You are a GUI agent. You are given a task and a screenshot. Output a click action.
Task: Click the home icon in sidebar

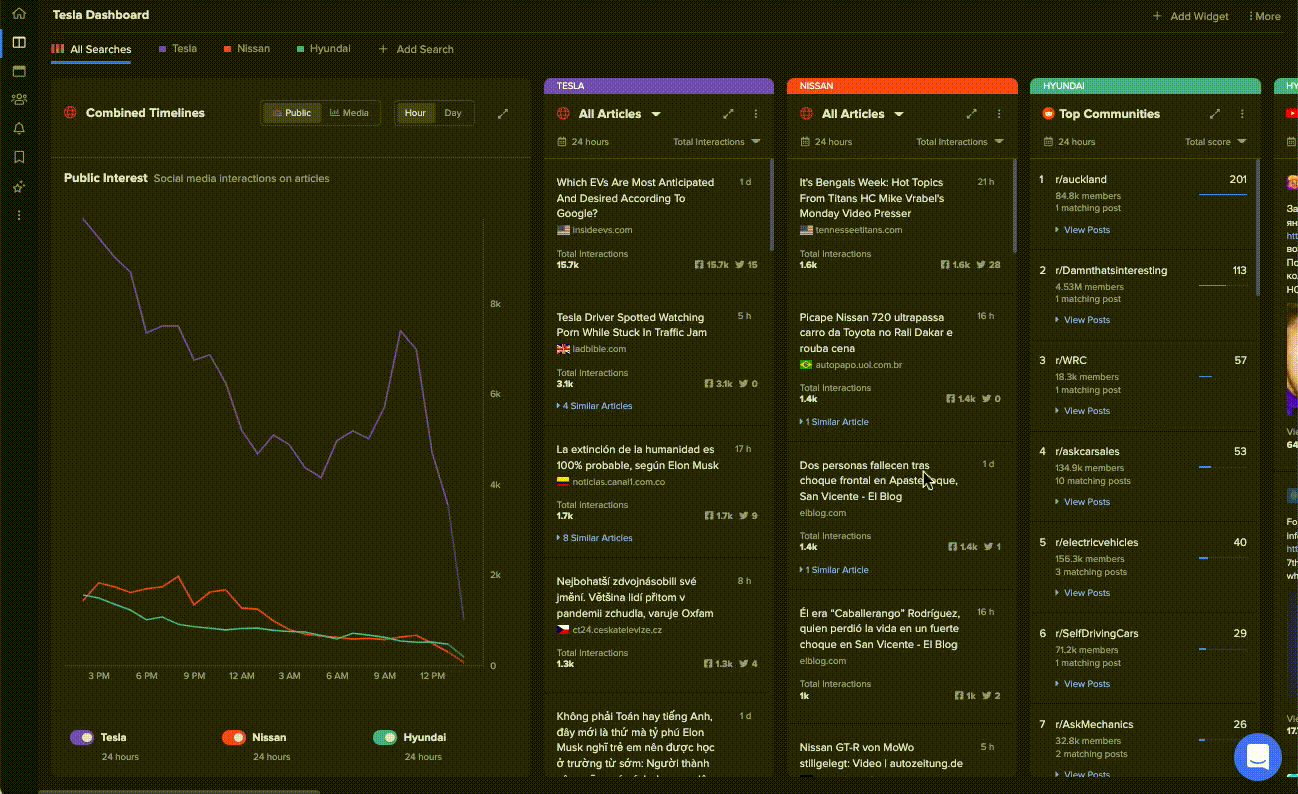pyautogui.click(x=19, y=14)
